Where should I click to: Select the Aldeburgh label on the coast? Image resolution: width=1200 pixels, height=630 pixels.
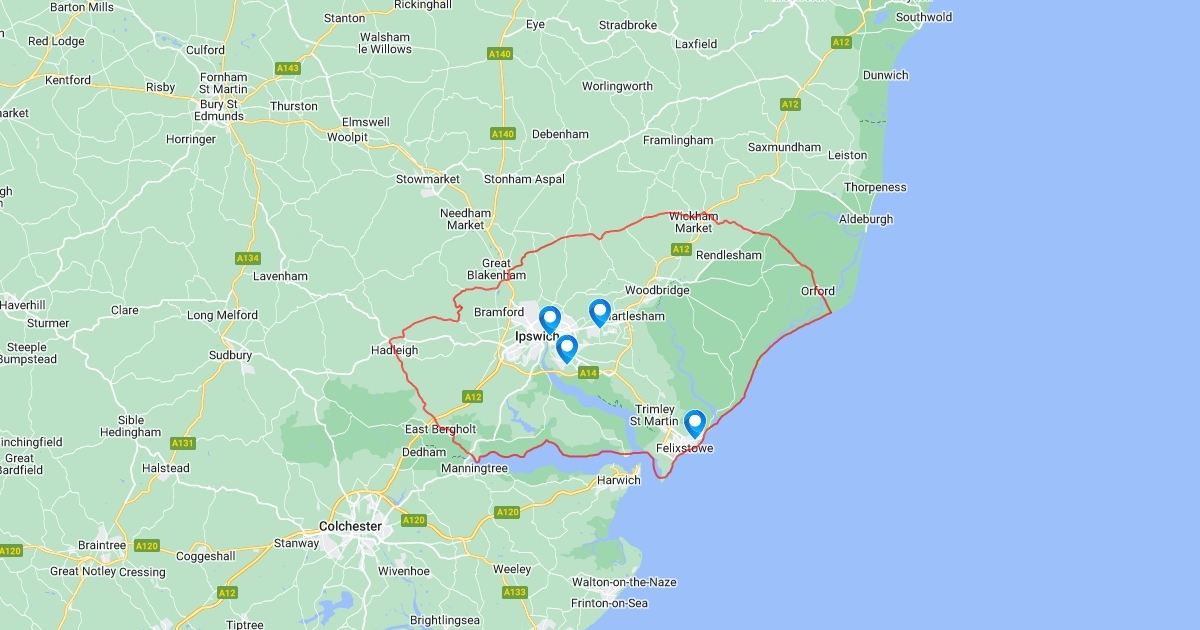[866, 219]
